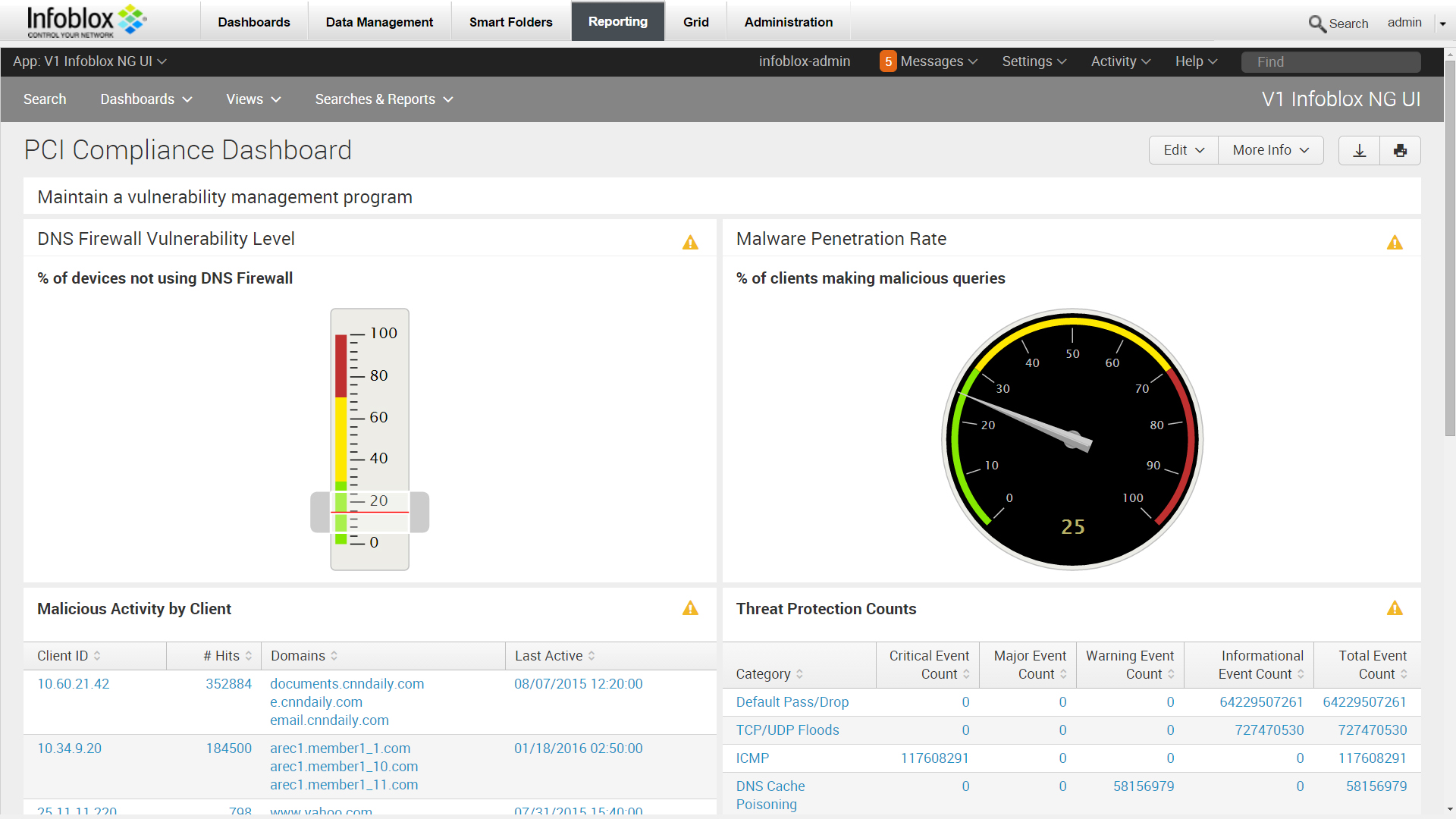Open Searches & Reports menu
Viewport: 1456px width, 819px height.
[384, 99]
